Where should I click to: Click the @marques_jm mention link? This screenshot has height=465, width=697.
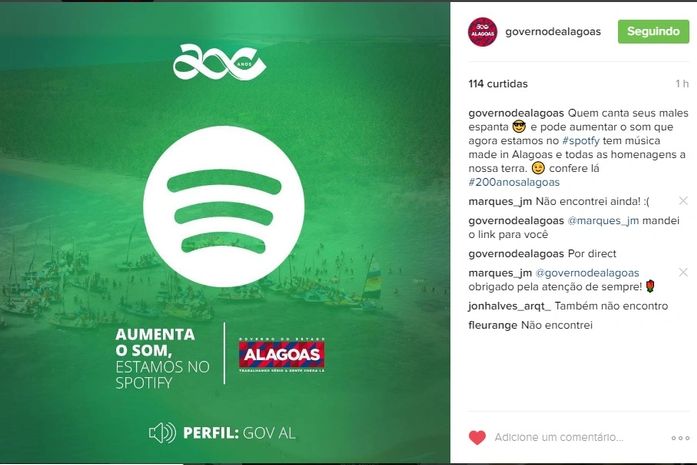[603, 220]
